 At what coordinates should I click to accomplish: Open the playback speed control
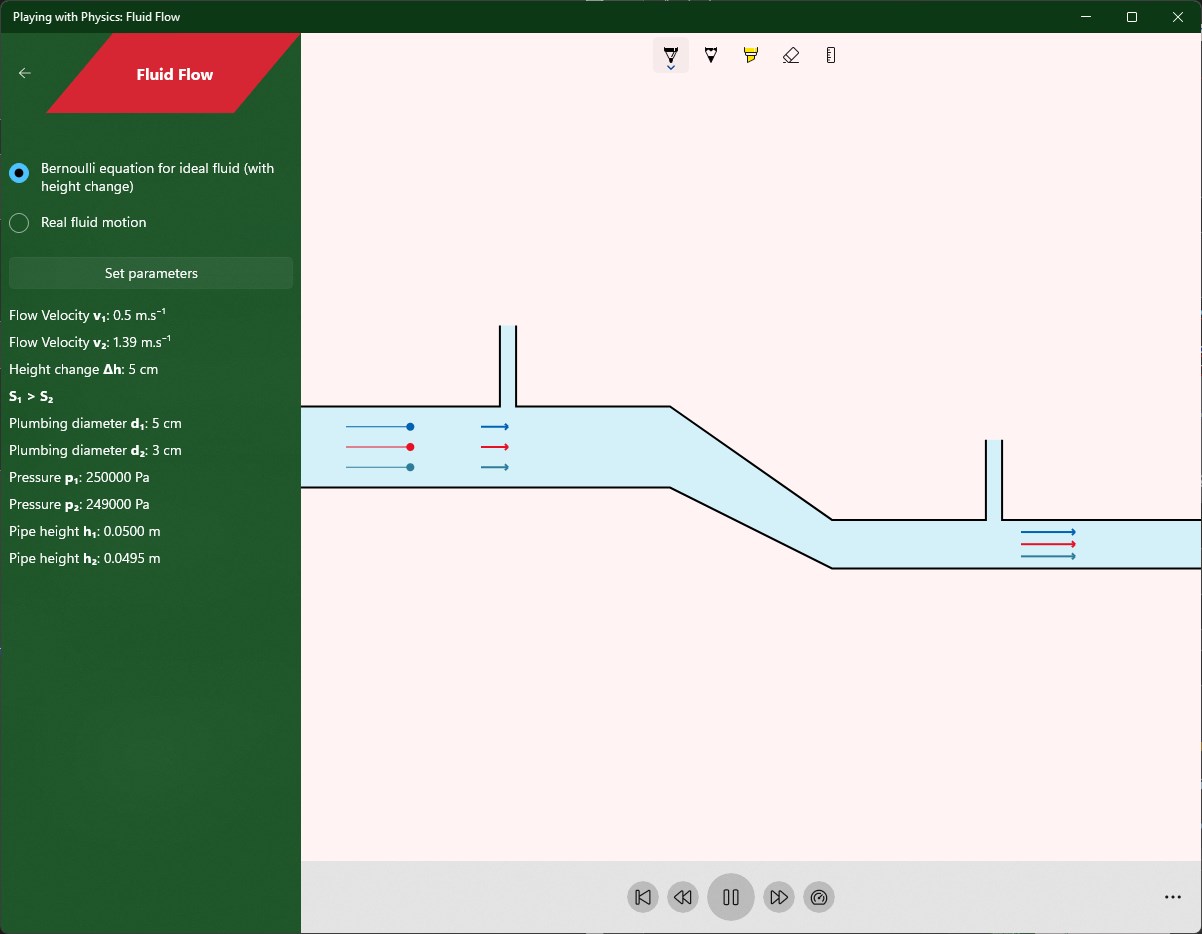point(819,897)
